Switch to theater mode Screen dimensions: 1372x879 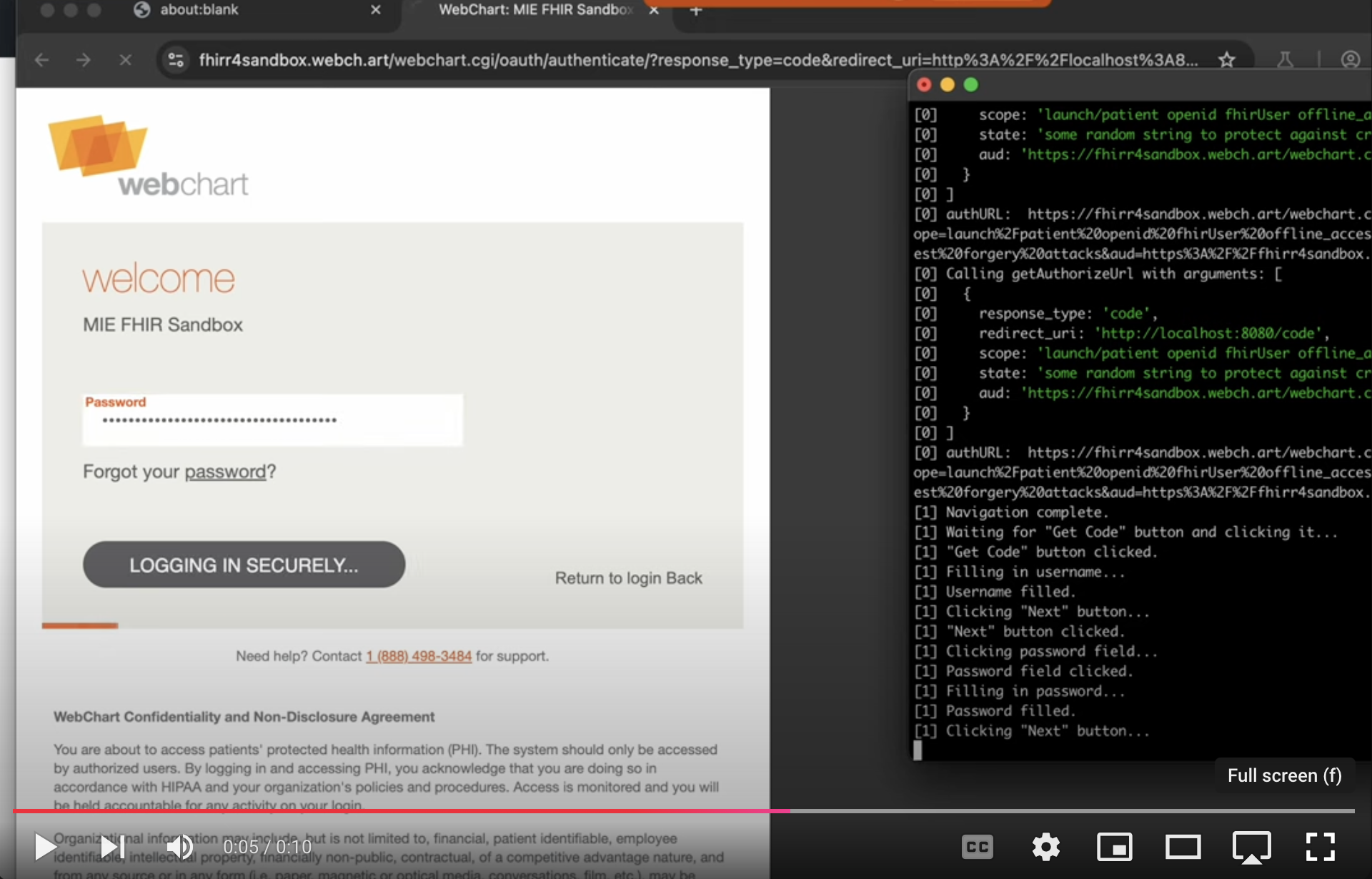pos(1183,847)
